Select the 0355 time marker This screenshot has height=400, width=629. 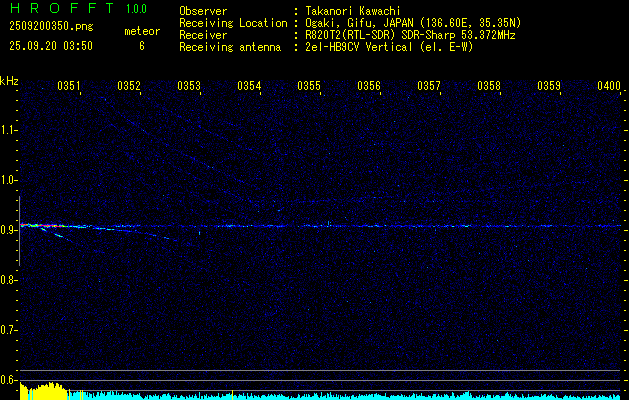(x=309, y=87)
